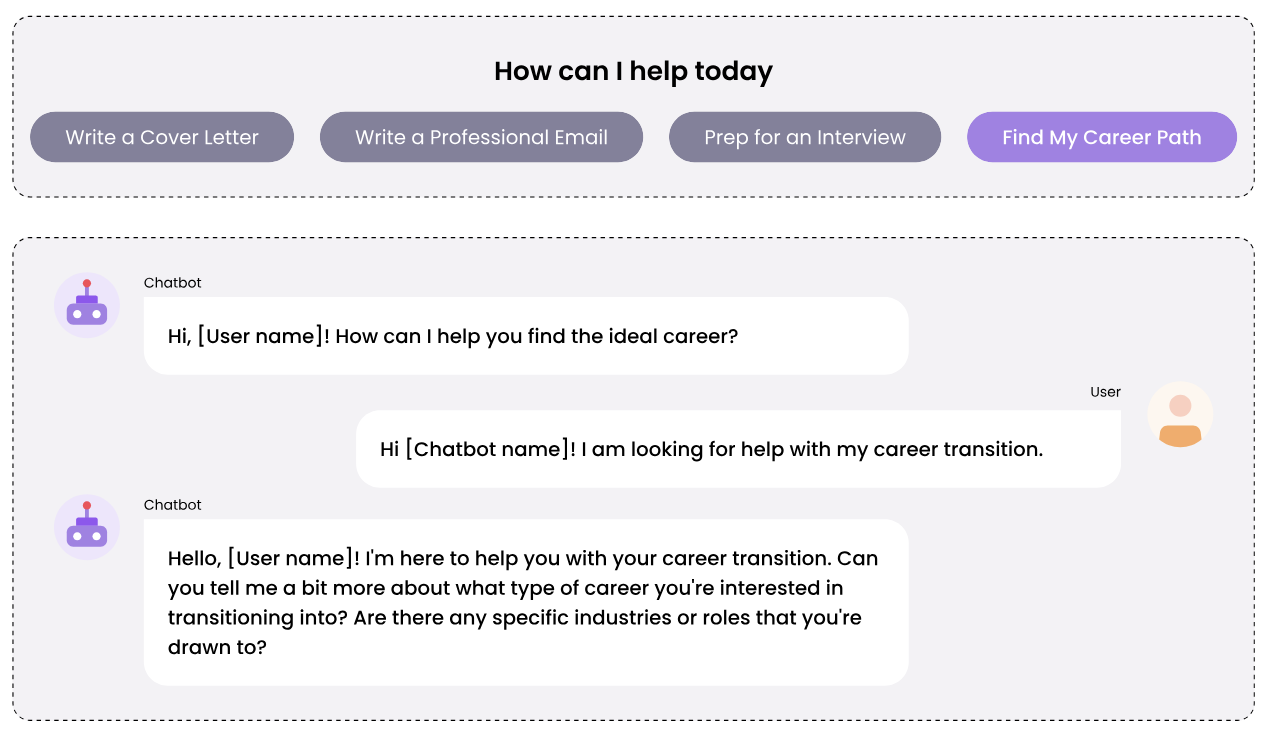
Task: Click the Write a Cover Letter button
Action: click(x=162, y=137)
